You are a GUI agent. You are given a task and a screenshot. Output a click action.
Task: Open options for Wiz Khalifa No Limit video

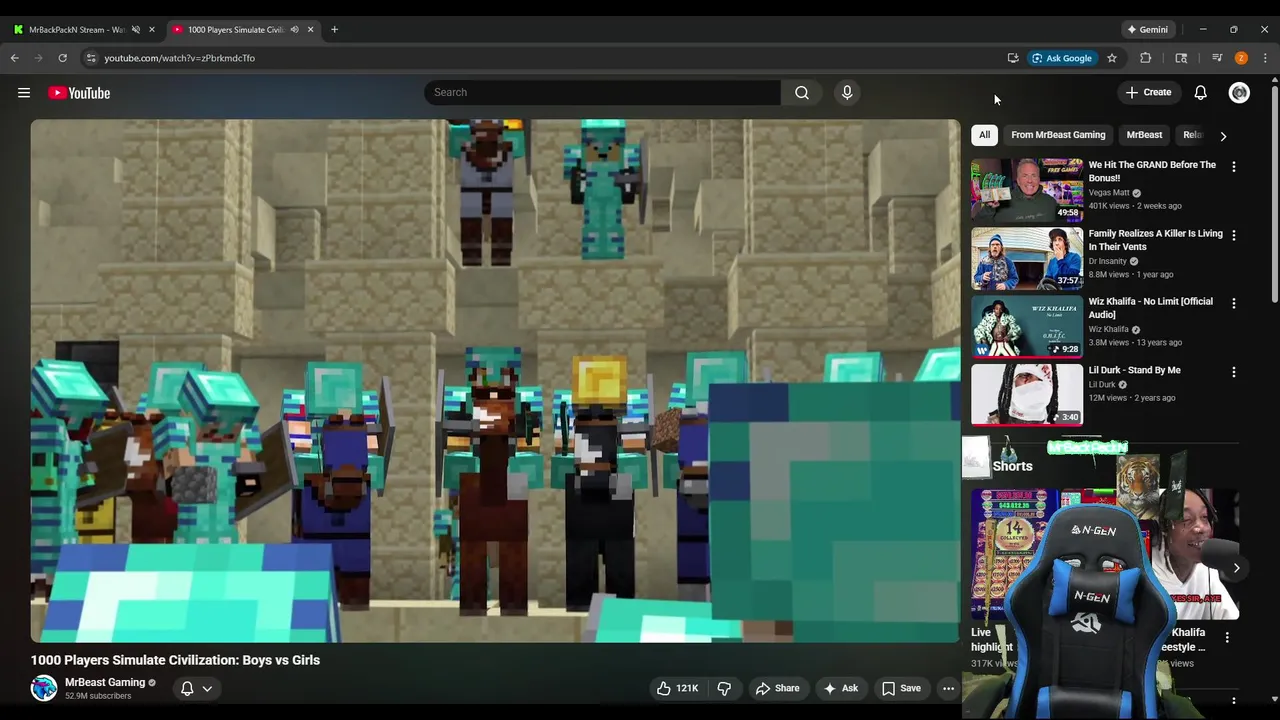coord(1233,303)
